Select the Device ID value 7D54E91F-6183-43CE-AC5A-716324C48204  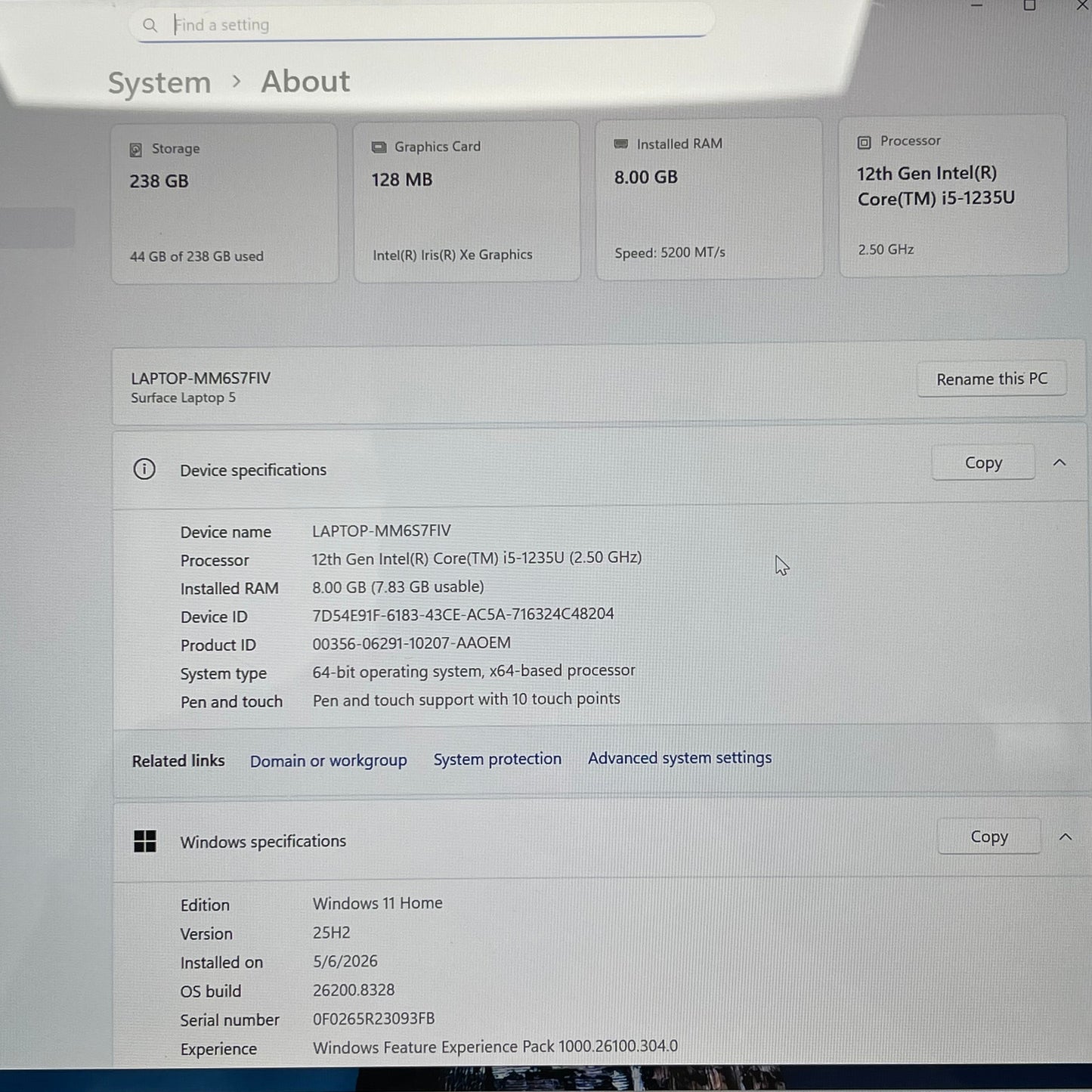pyautogui.click(x=463, y=614)
